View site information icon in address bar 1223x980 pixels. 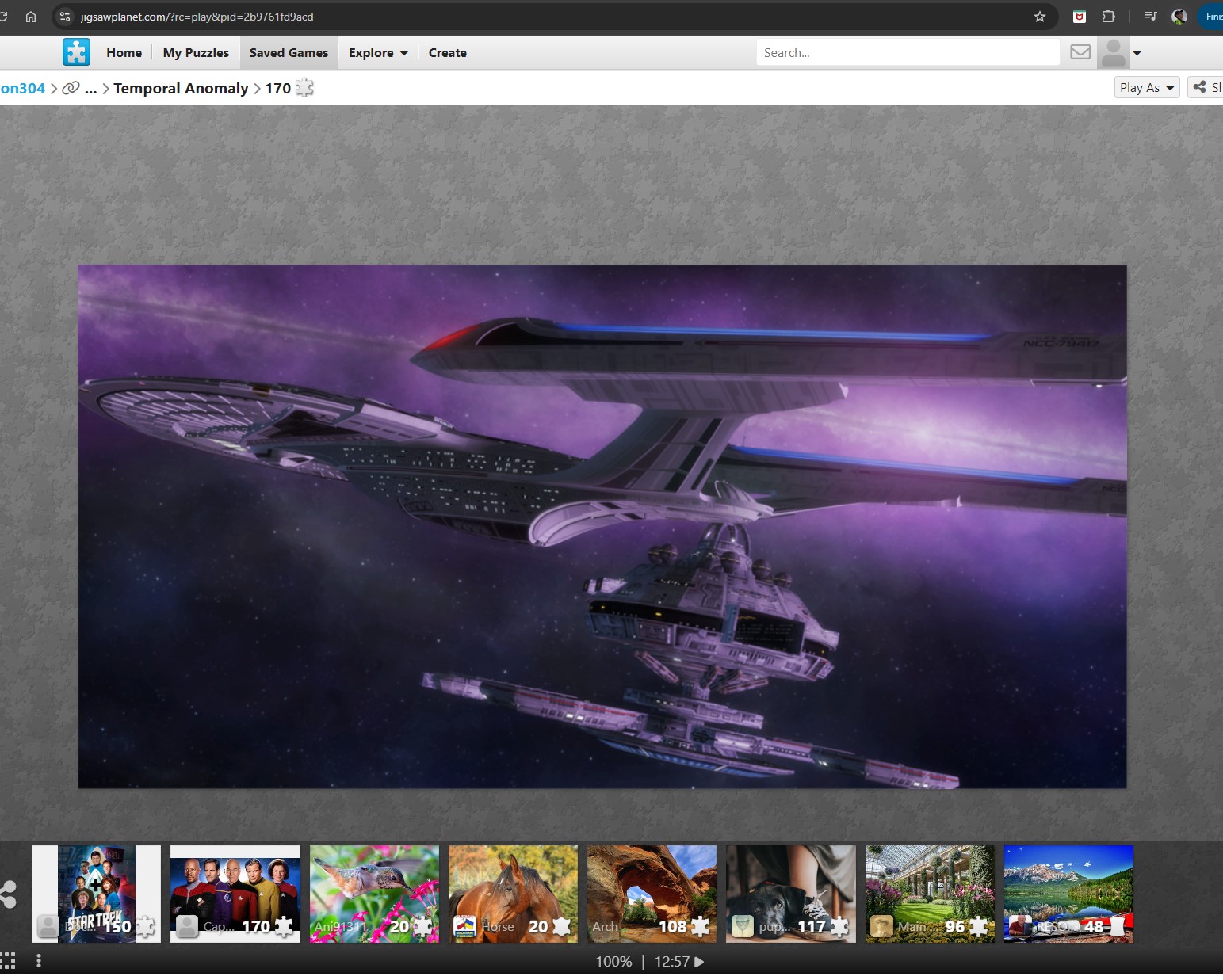65,17
